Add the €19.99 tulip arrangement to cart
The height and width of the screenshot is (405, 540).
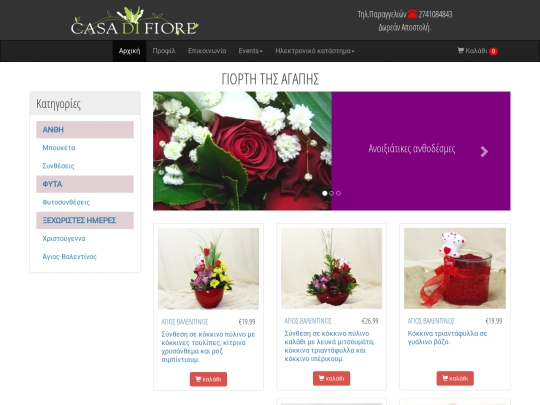208,379
